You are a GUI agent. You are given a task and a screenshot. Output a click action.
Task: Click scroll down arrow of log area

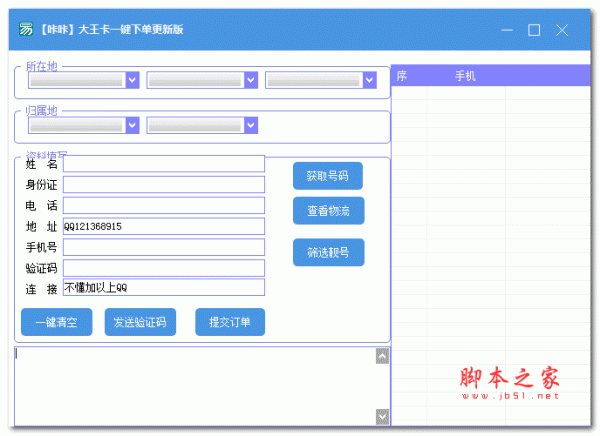[382, 417]
